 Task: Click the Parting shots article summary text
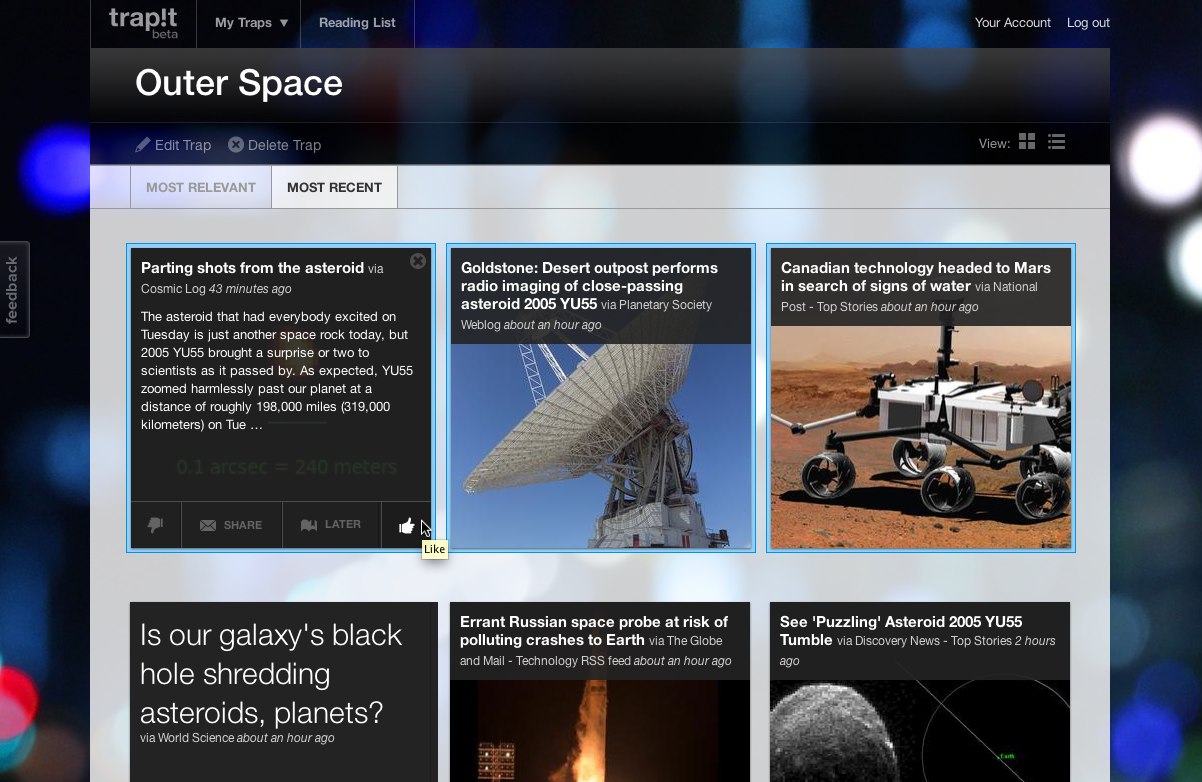[x=277, y=371]
